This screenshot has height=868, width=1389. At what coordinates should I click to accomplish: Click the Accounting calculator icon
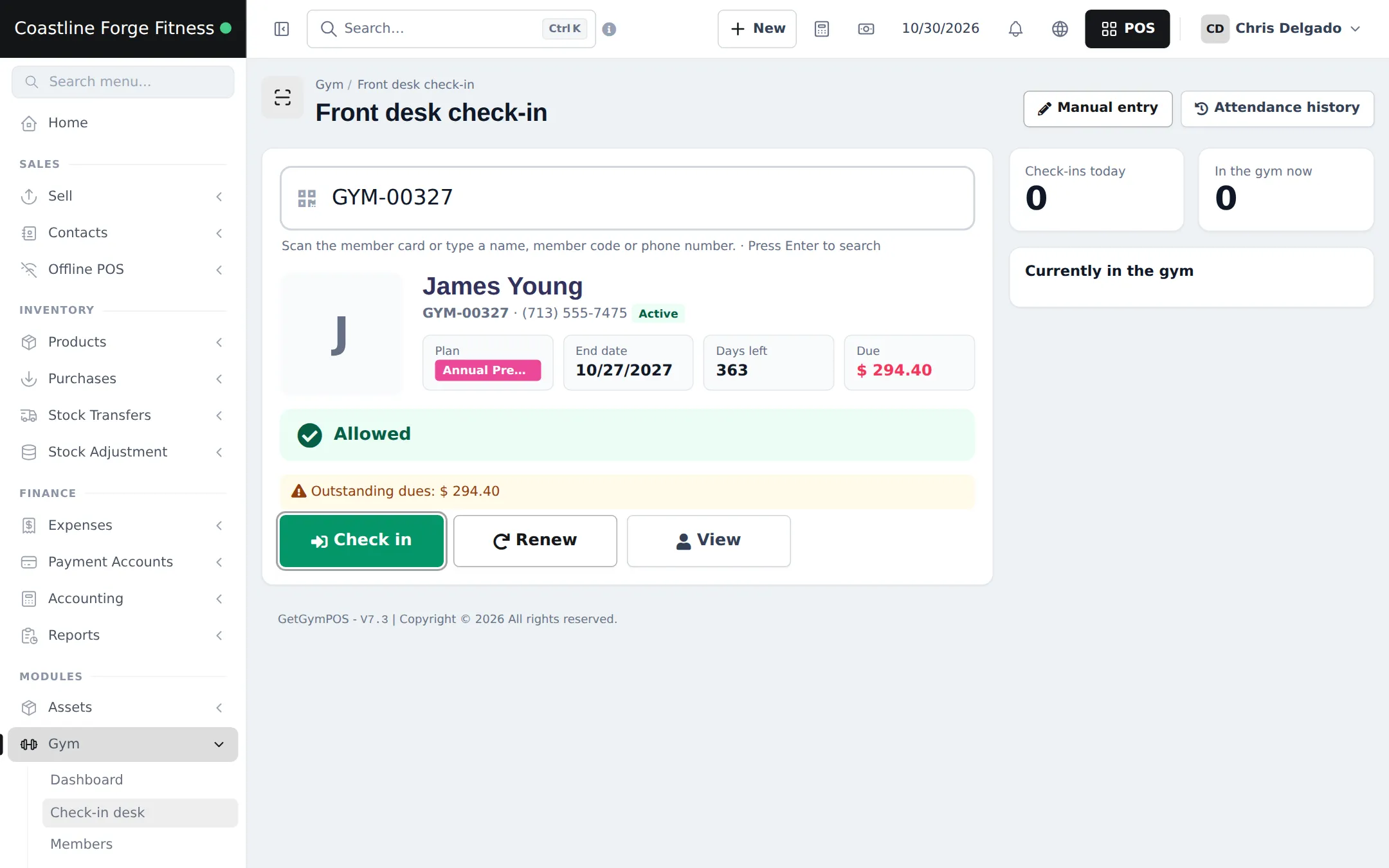29,599
